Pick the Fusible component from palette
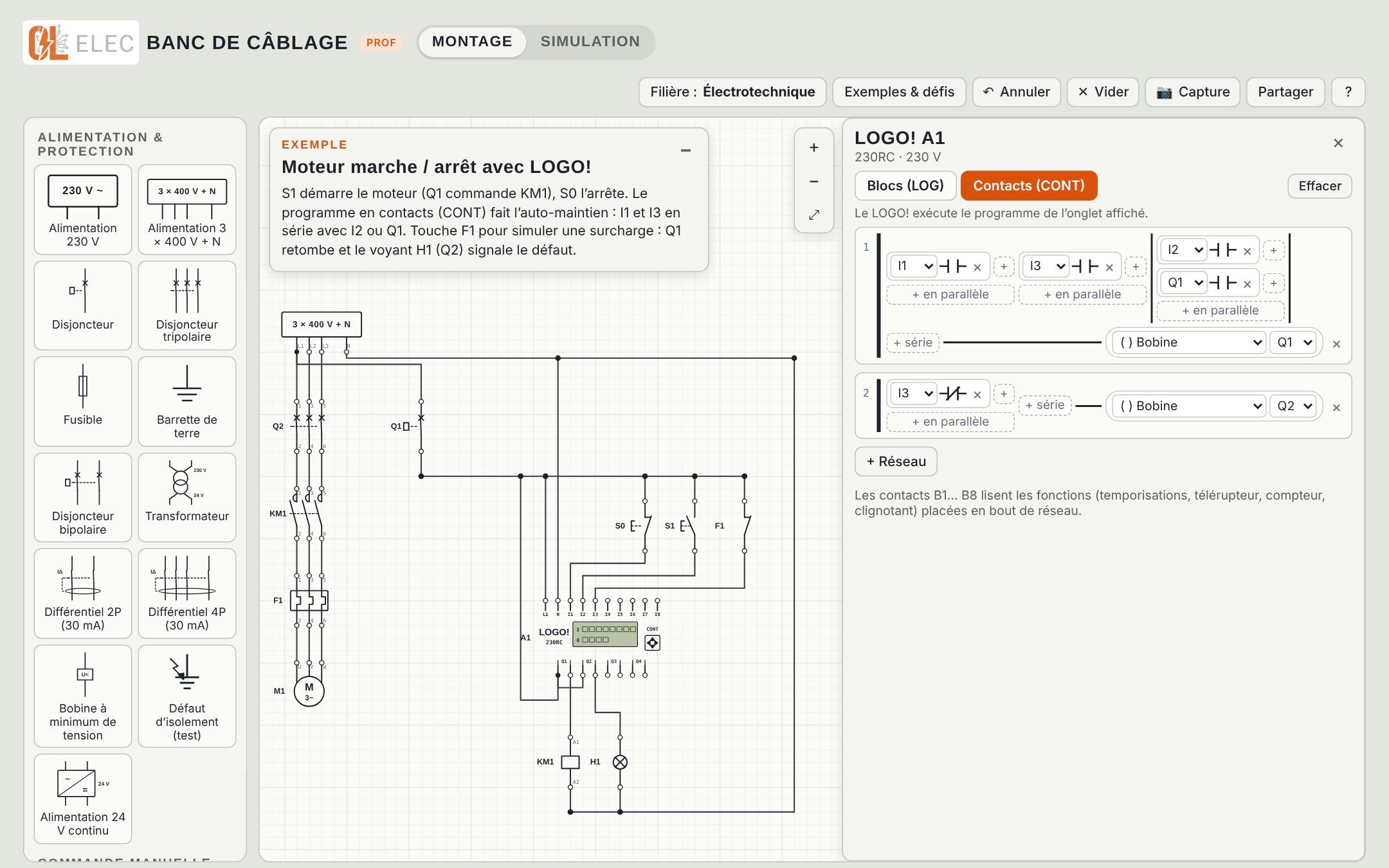The height and width of the screenshot is (868, 1389). 82,401
